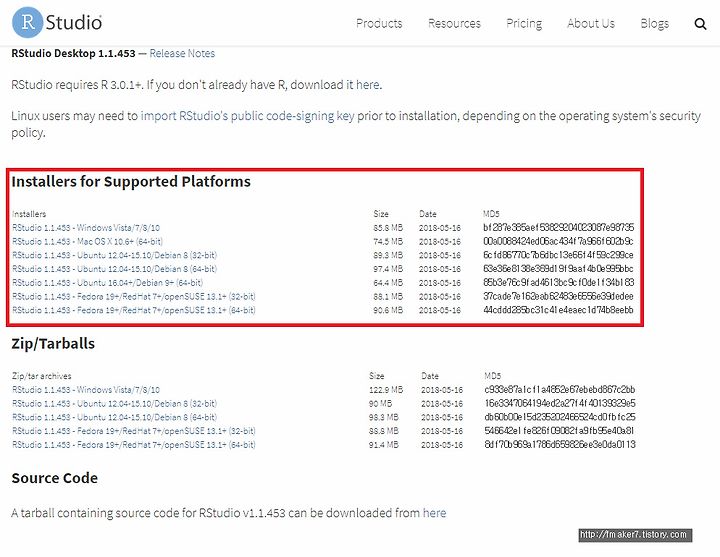The height and width of the screenshot is (557, 720).
Task: Select the 122.9 MB size value
Action: coord(386,390)
